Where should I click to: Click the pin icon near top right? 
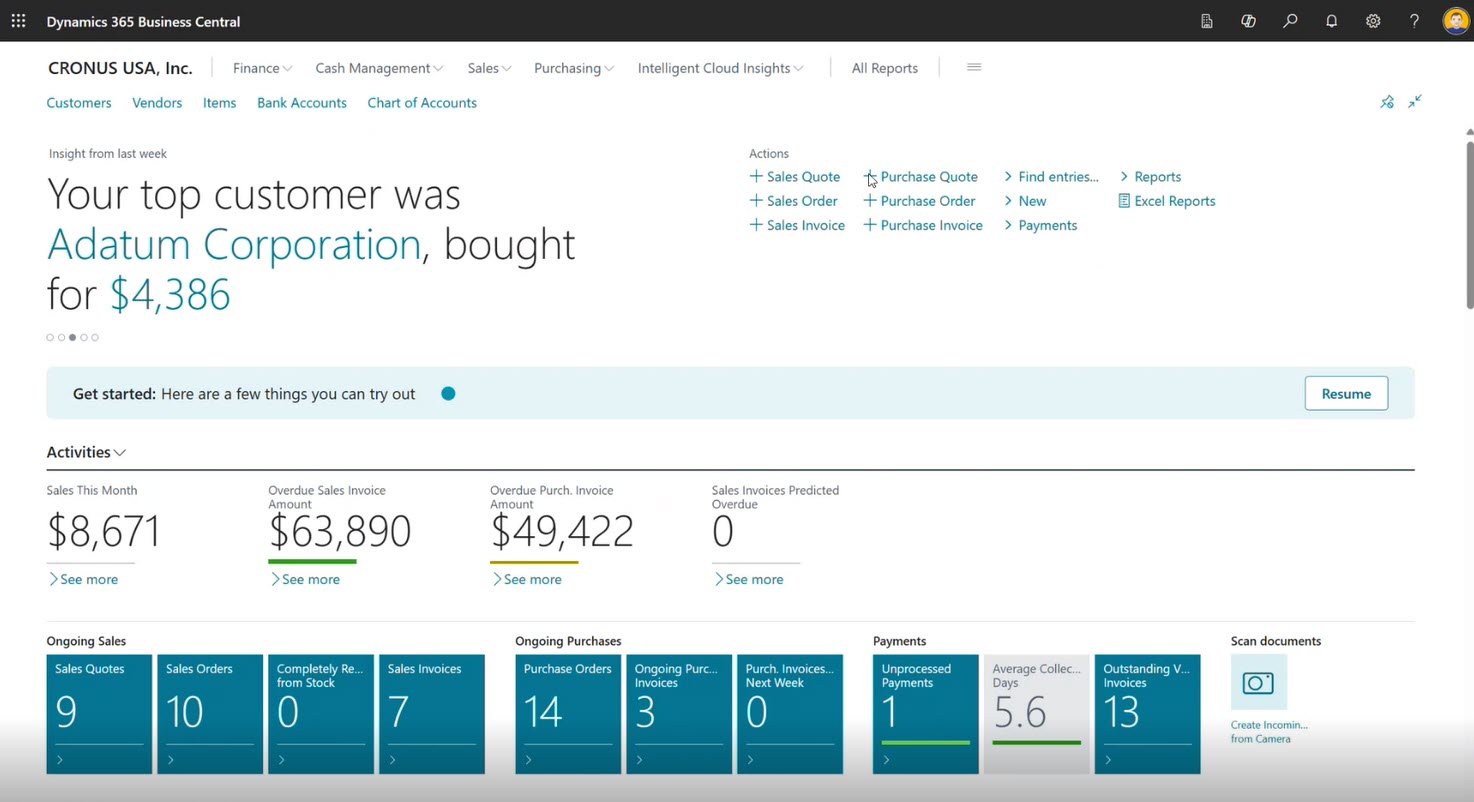tap(1387, 102)
